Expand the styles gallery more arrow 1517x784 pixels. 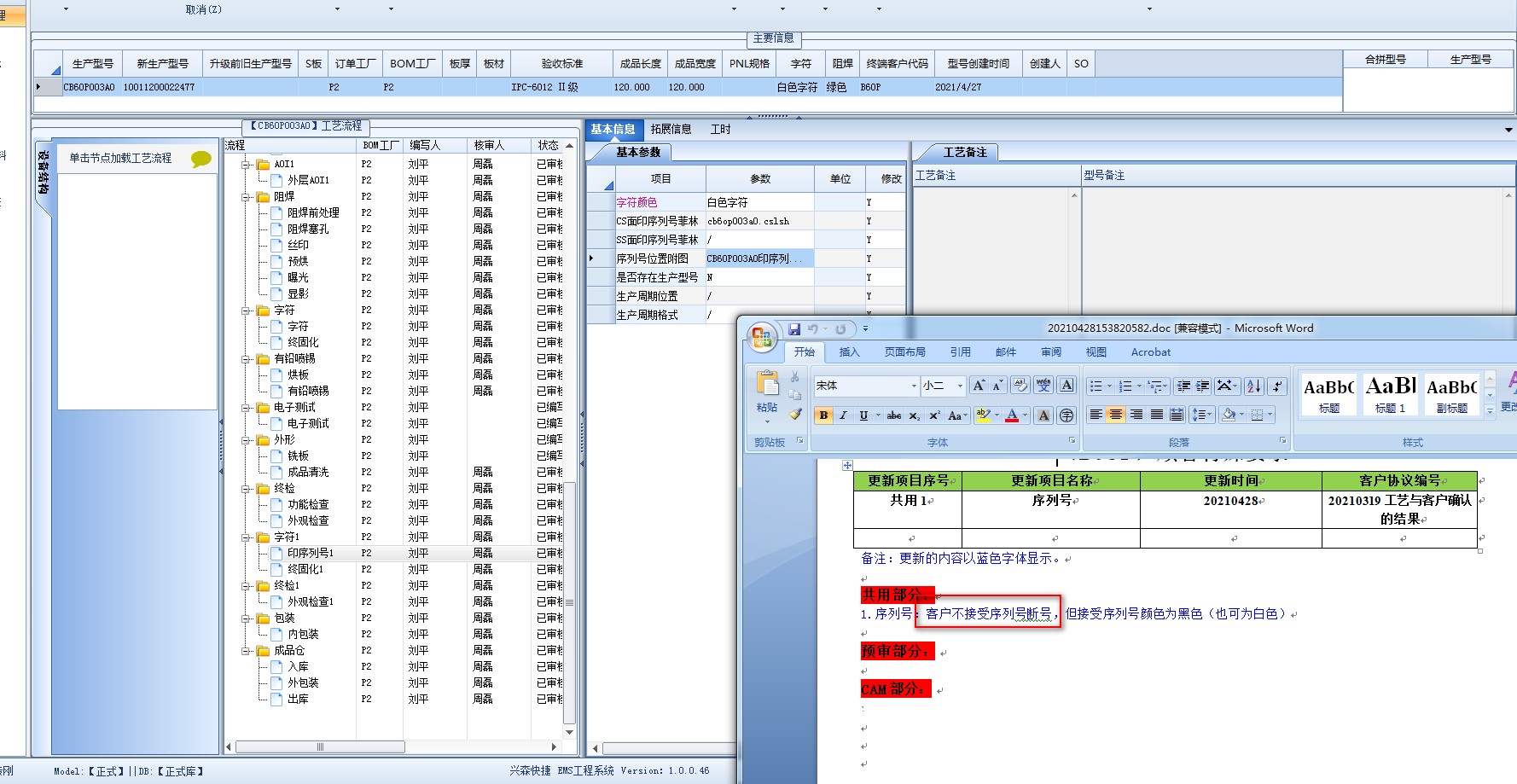click(x=1490, y=410)
